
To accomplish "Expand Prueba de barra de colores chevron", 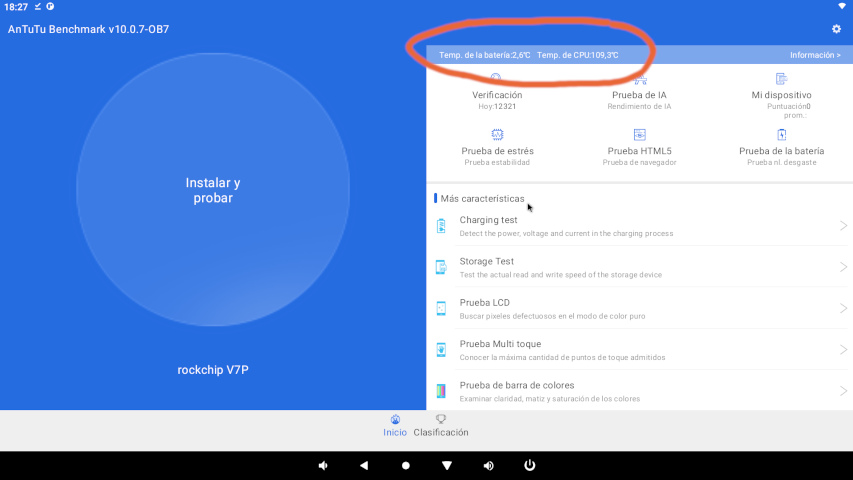I will [843, 391].
